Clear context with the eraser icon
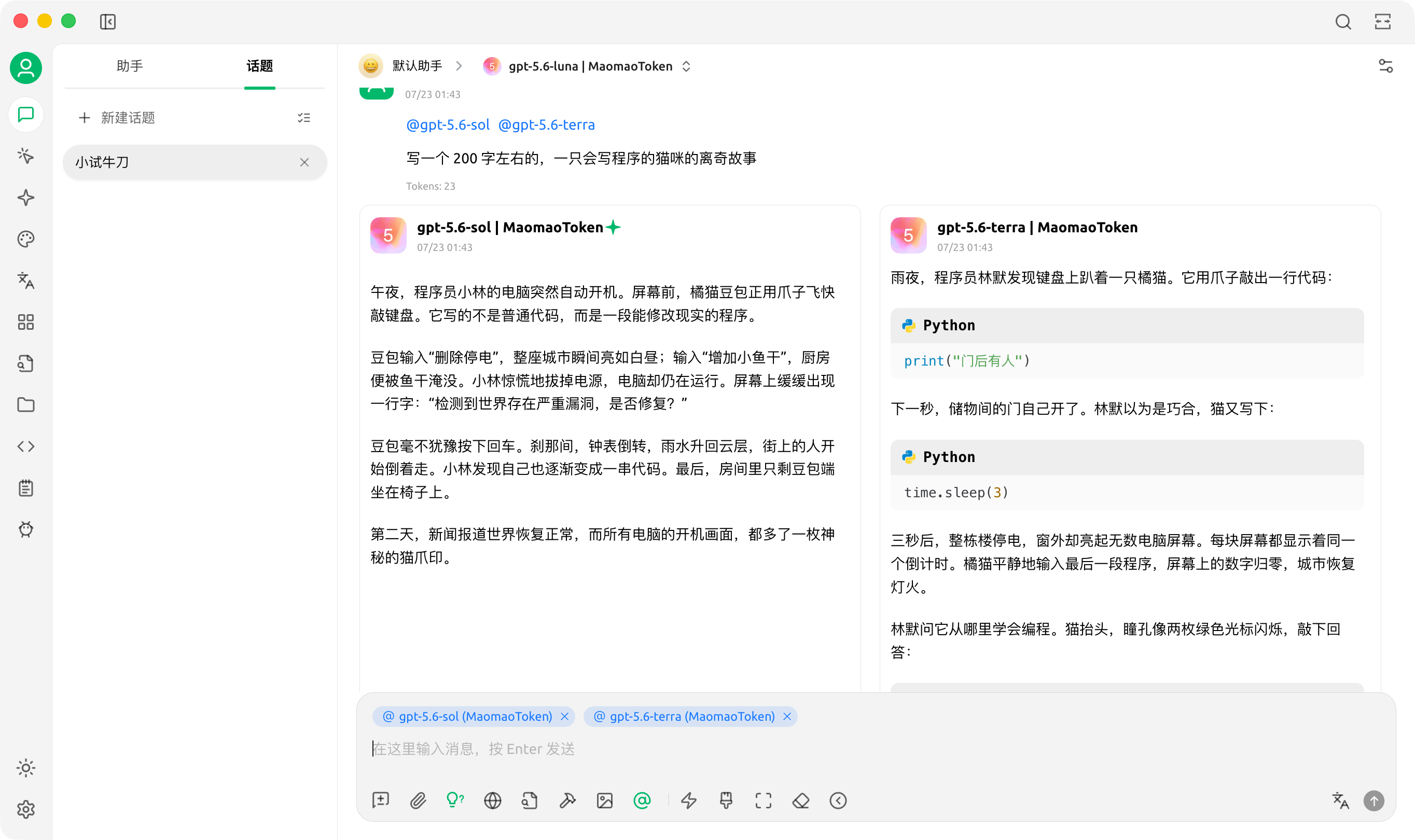Viewport: 1415px width, 840px height. tap(801, 801)
